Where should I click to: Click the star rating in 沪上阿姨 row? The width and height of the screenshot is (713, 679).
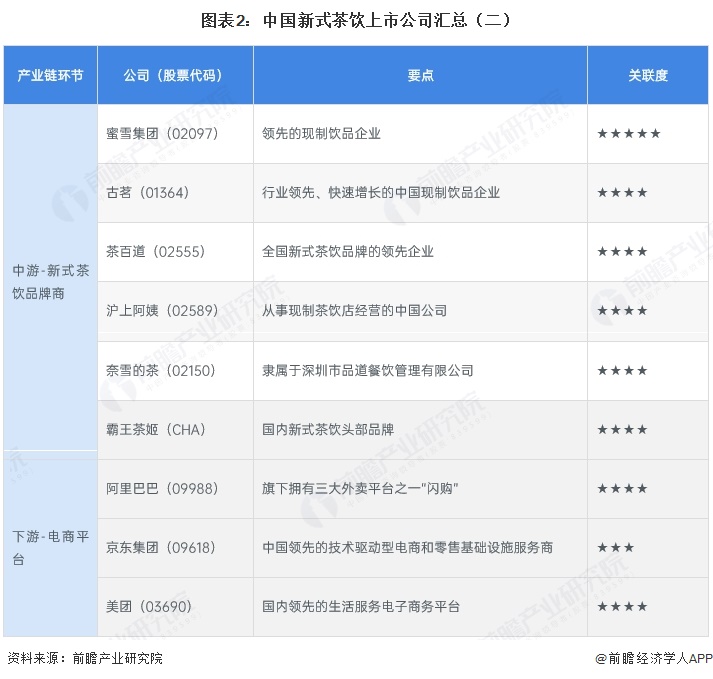point(622,311)
